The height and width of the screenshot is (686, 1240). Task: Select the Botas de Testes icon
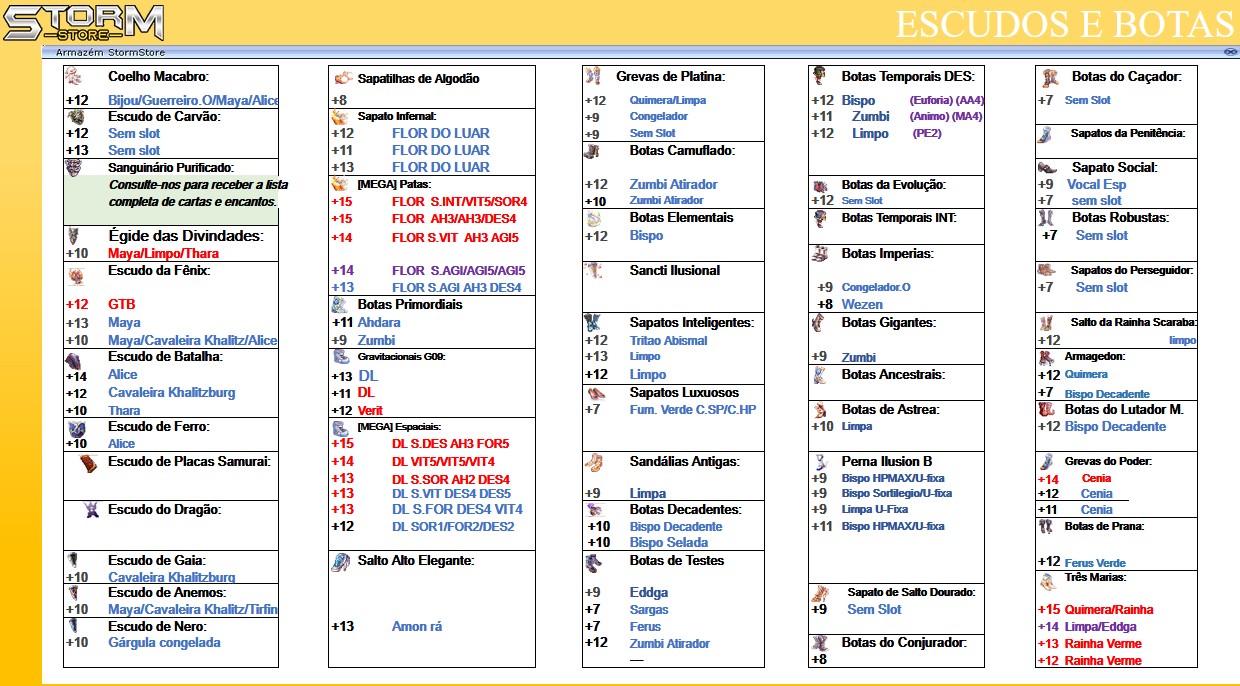click(x=593, y=562)
